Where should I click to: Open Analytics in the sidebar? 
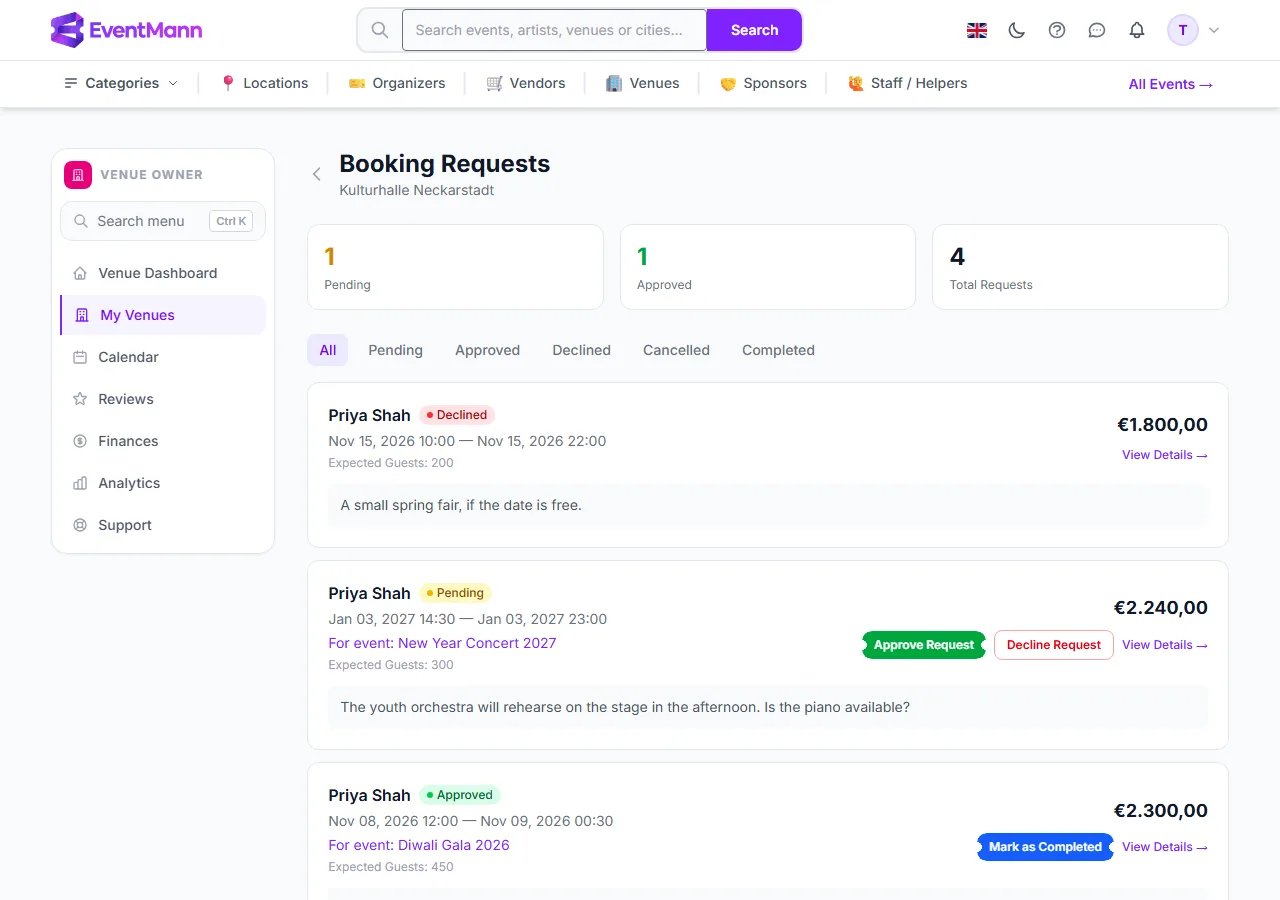coord(163,483)
